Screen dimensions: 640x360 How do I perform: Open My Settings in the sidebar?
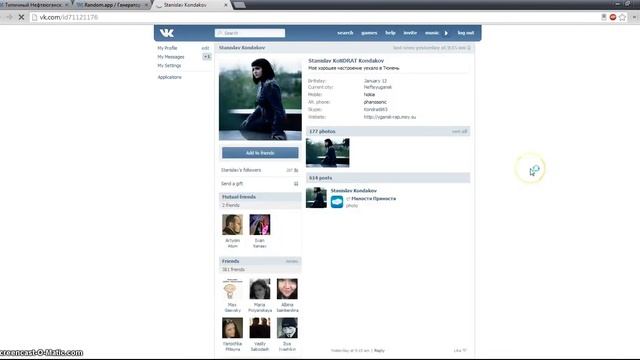coord(169,65)
